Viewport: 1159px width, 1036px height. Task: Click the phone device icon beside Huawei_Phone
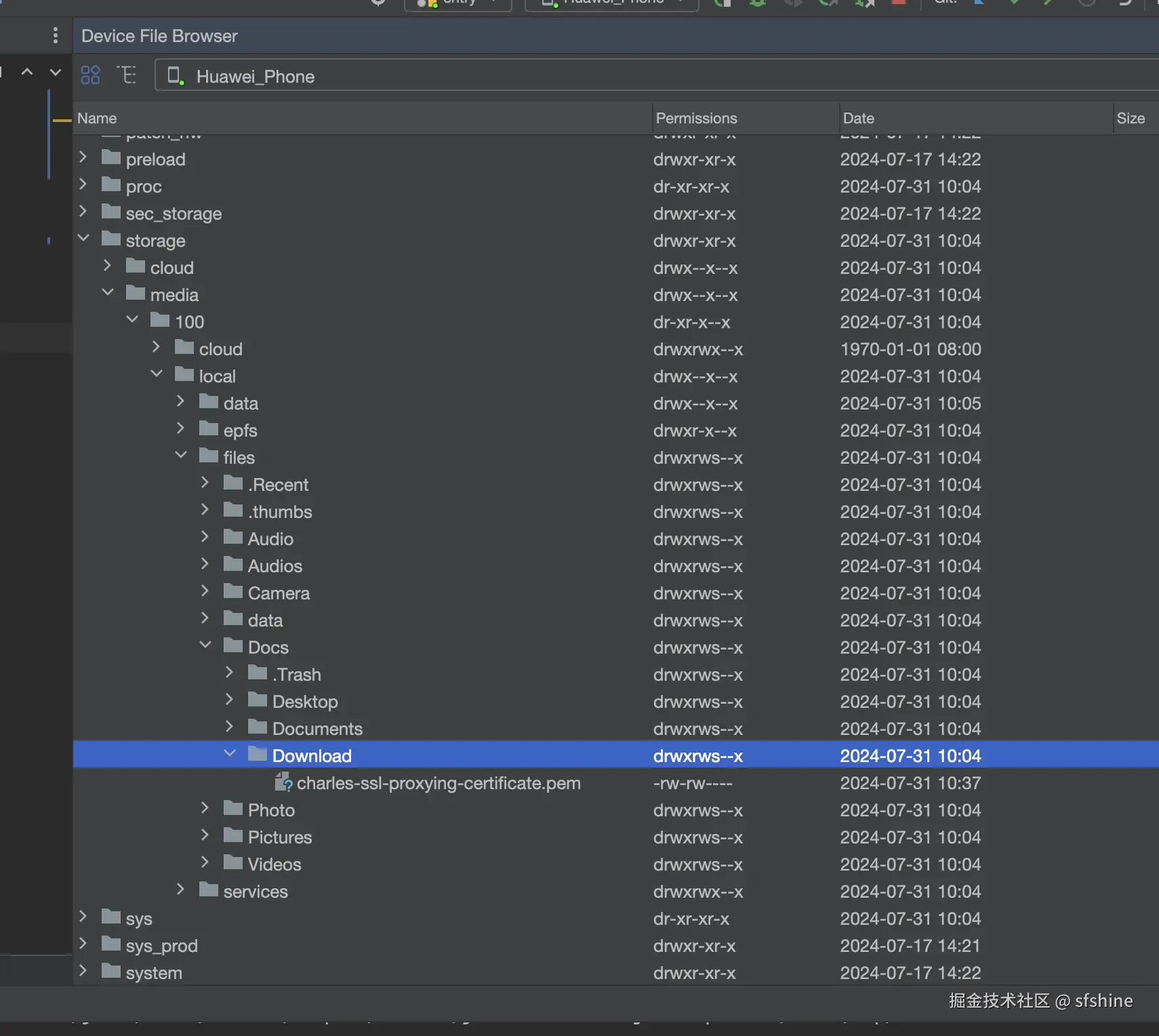click(176, 75)
